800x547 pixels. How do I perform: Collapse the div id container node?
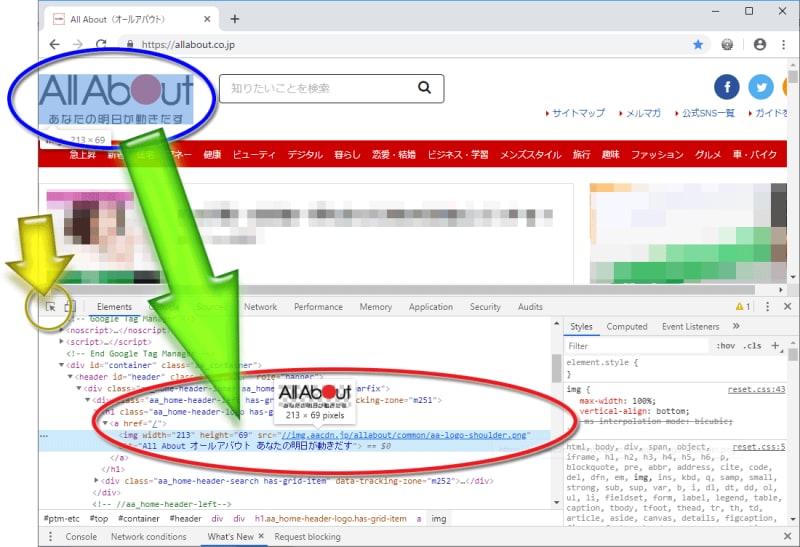tap(61, 365)
